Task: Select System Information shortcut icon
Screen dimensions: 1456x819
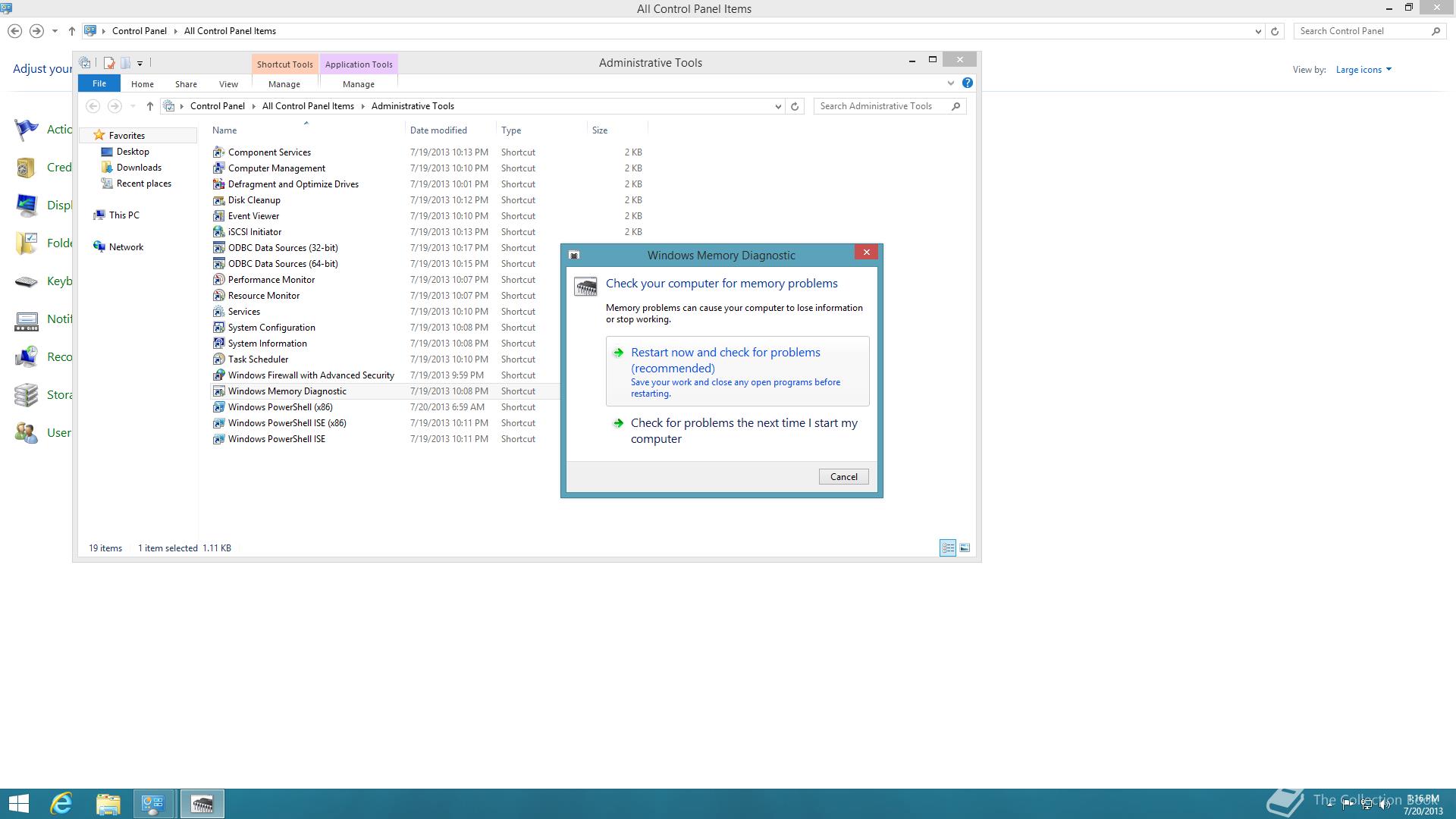Action: tap(219, 344)
